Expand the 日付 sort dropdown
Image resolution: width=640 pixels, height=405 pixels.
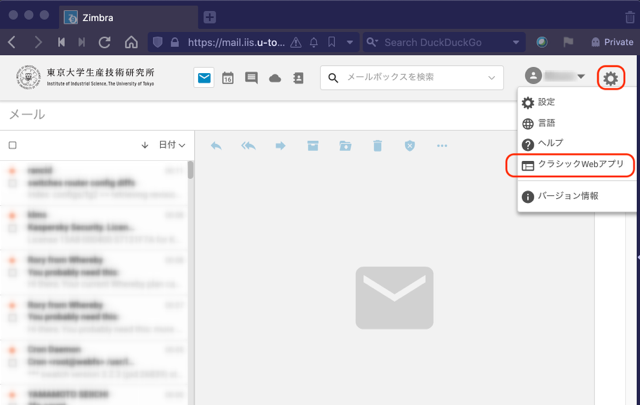click(172, 146)
